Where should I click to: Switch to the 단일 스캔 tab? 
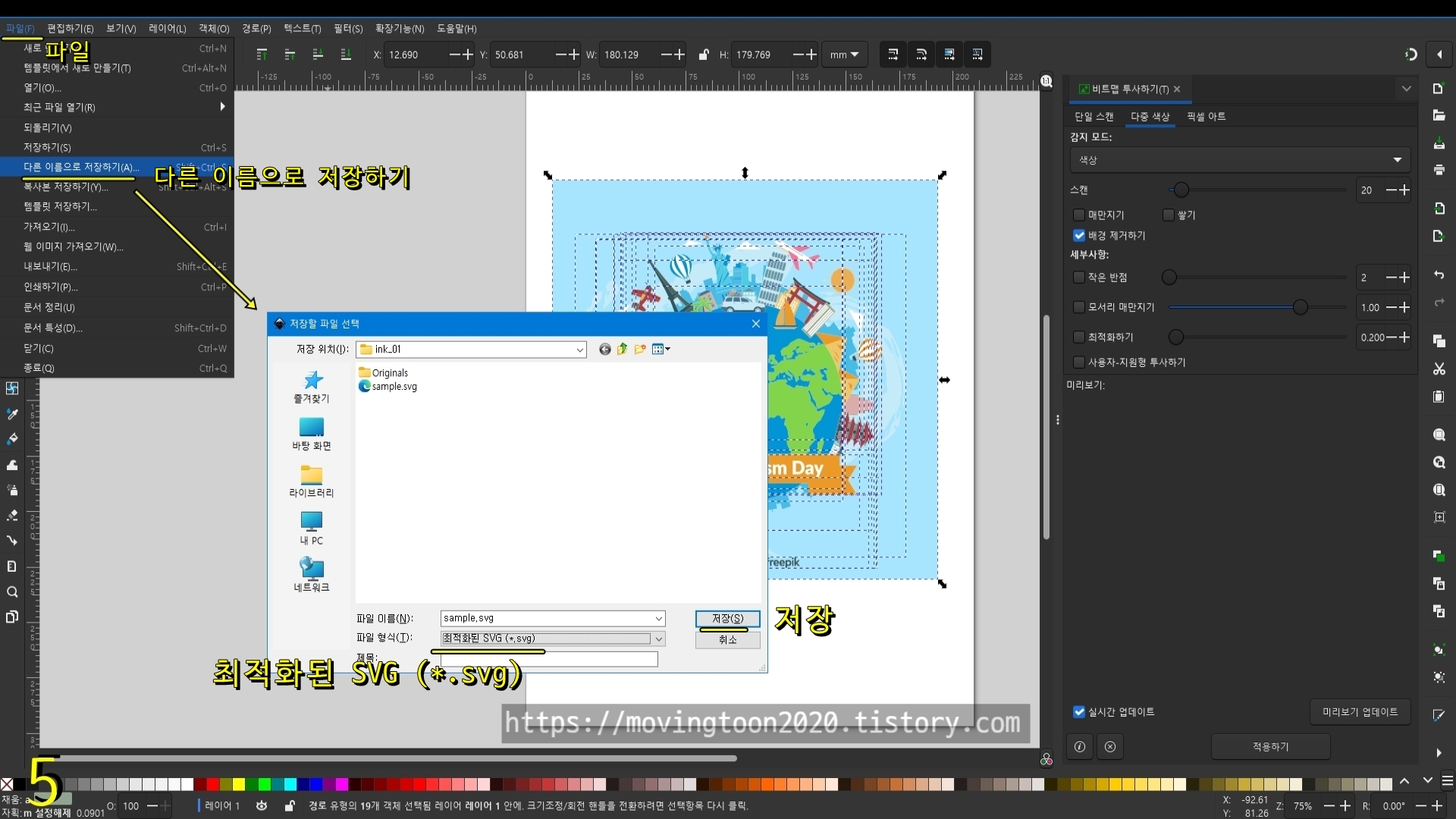(1094, 116)
